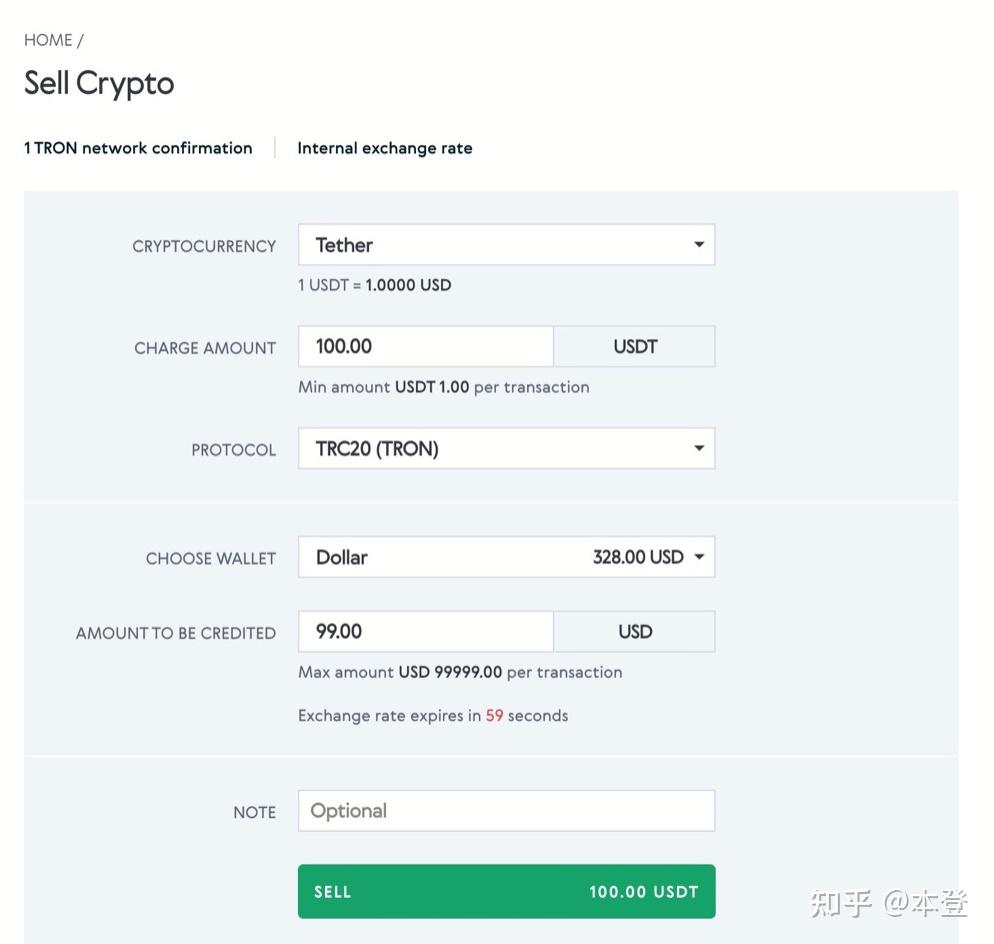
Task: Click the Min amount USDT 1.00 hint
Action: (444, 387)
